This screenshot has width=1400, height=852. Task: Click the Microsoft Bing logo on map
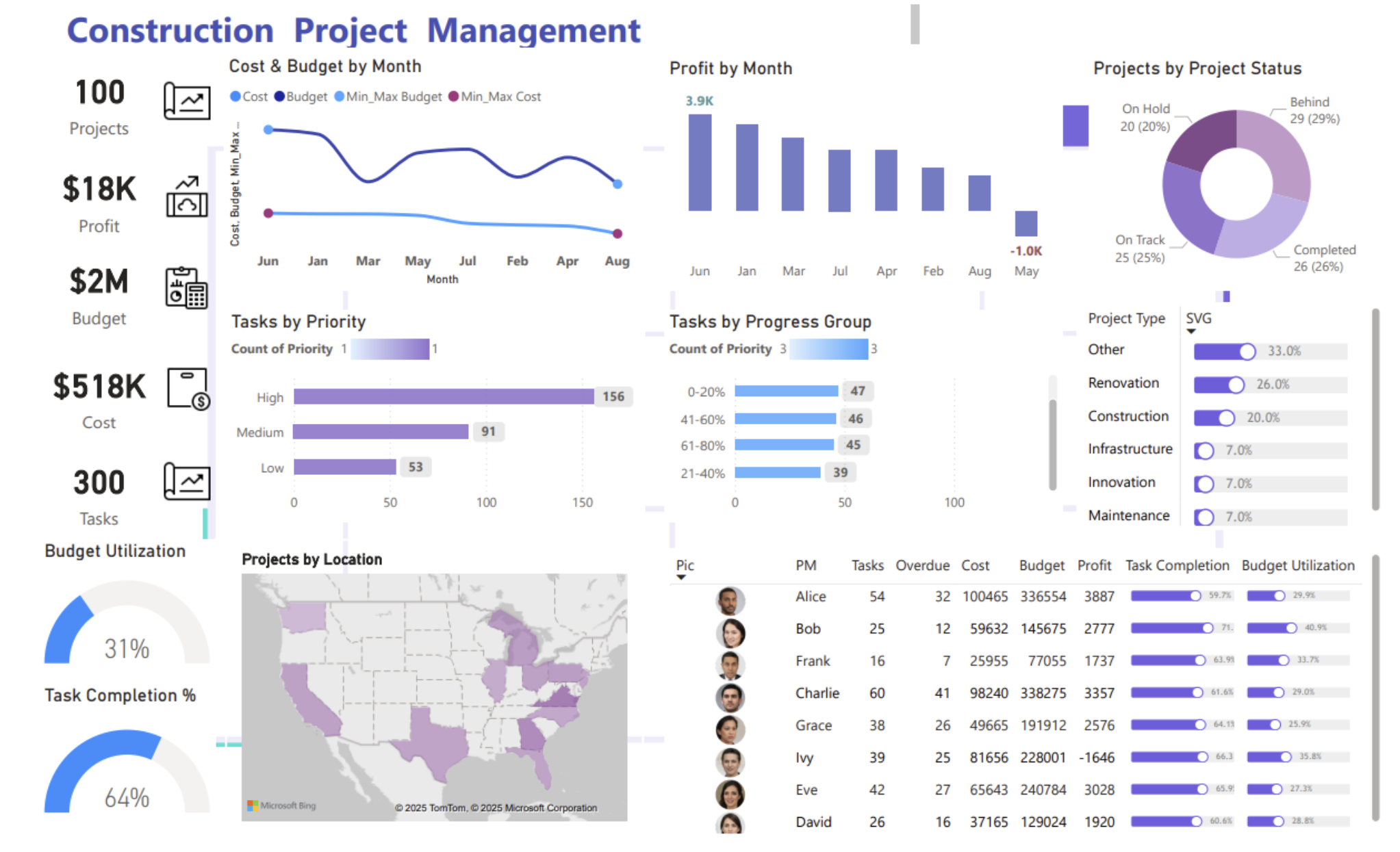[281, 805]
